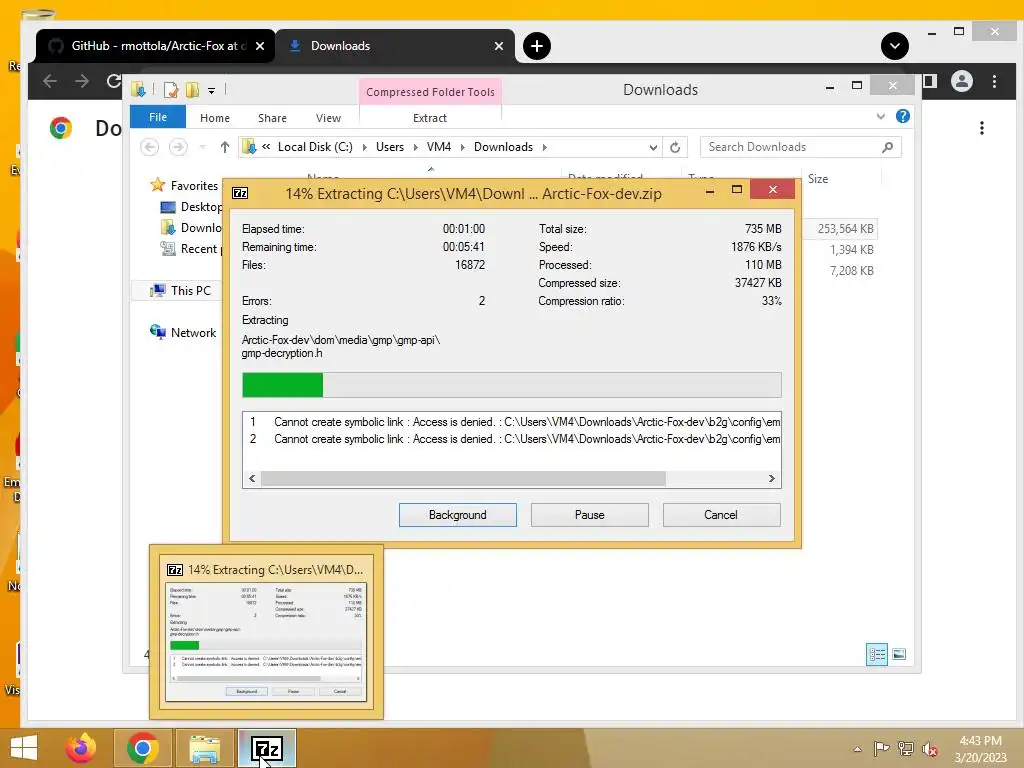Viewport: 1024px width, 768px height.
Task: Click the New folder quick access icon
Action: coord(192,89)
